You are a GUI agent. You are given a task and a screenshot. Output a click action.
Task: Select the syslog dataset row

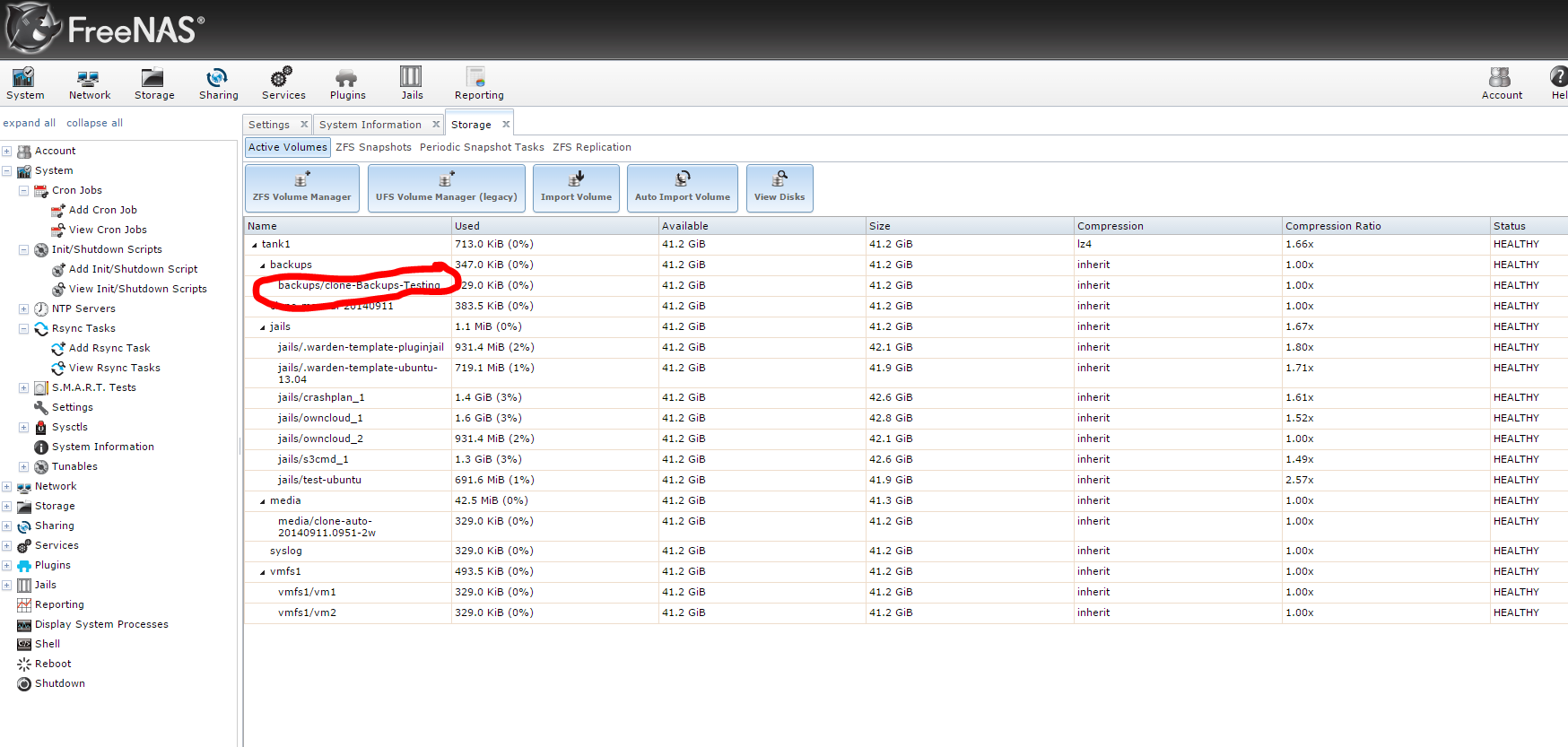[x=906, y=551]
